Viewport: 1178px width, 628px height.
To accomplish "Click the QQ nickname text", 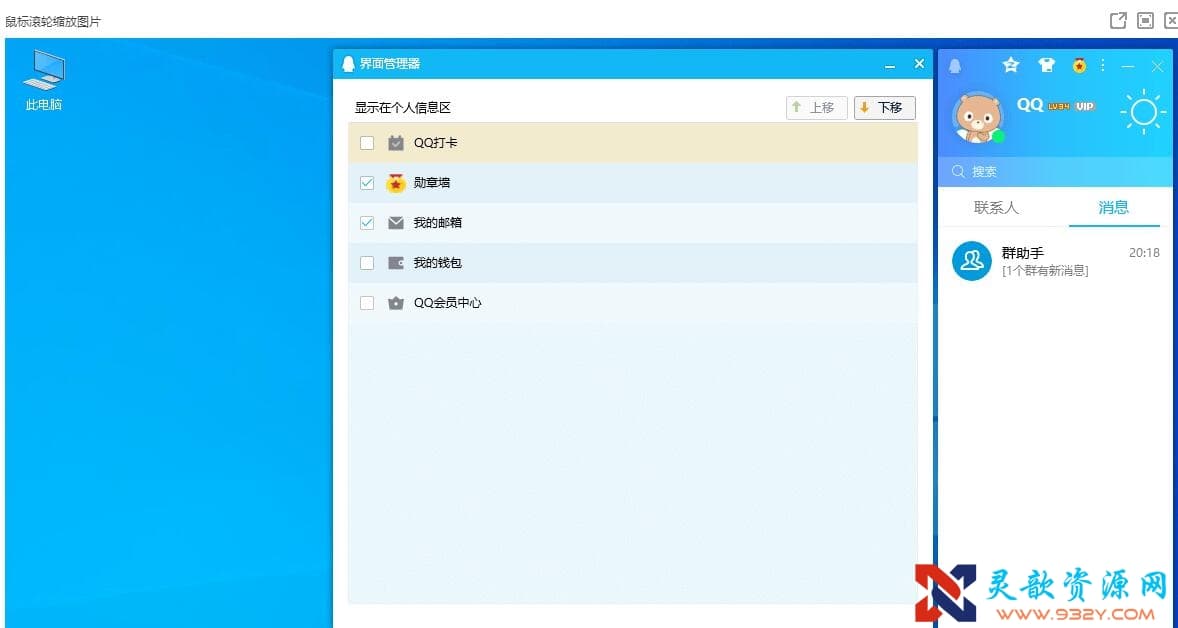I will point(1030,105).
